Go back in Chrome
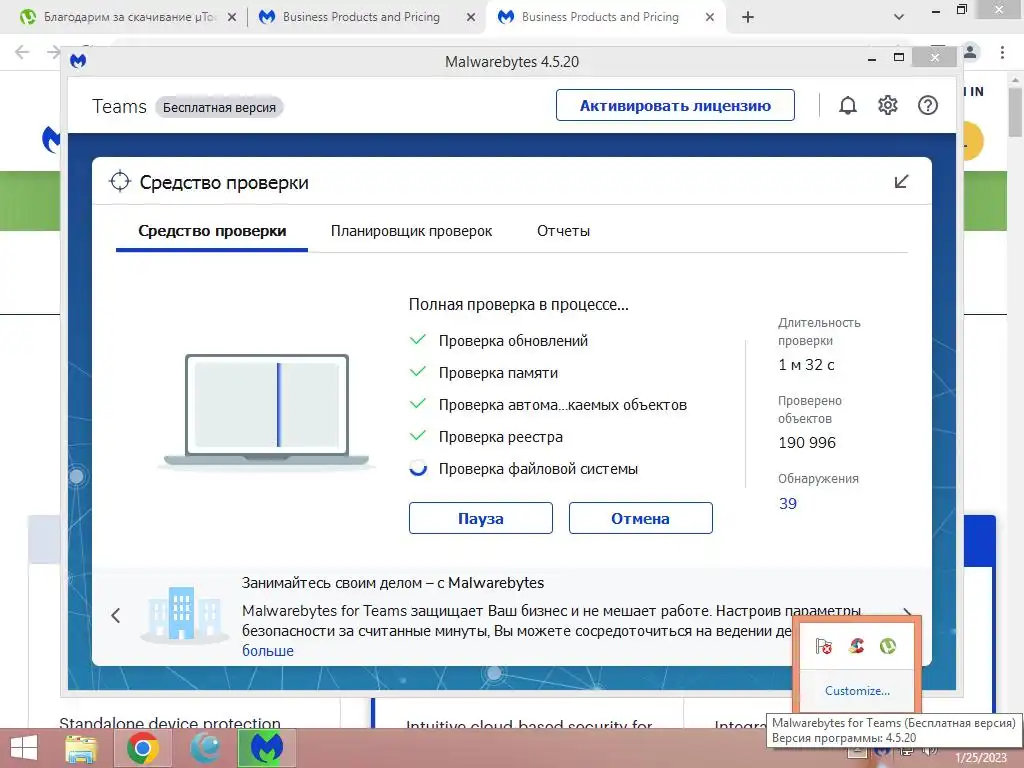 click(x=22, y=52)
